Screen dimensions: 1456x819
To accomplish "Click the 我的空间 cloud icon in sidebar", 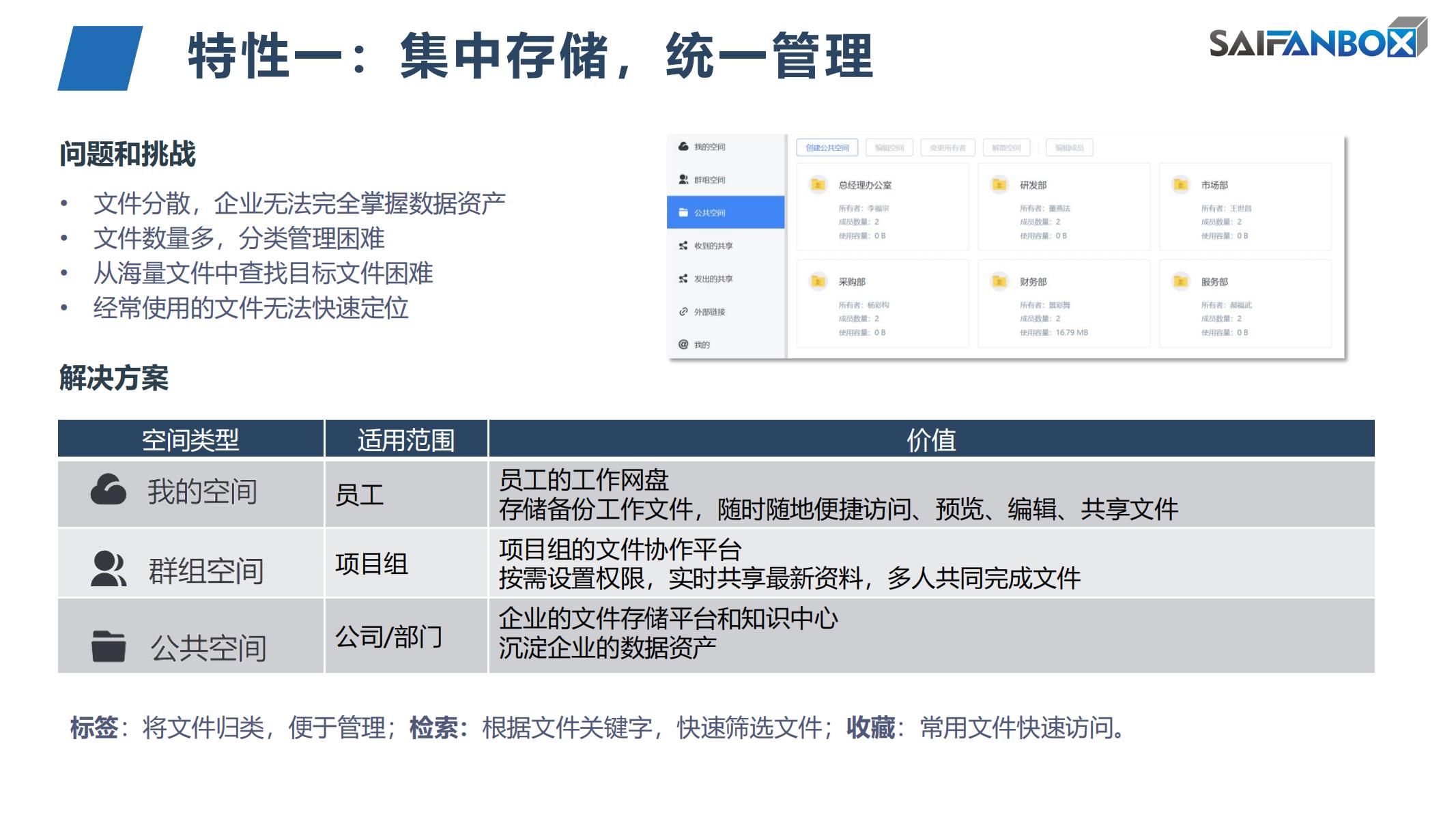I will [x=683, y=147].
